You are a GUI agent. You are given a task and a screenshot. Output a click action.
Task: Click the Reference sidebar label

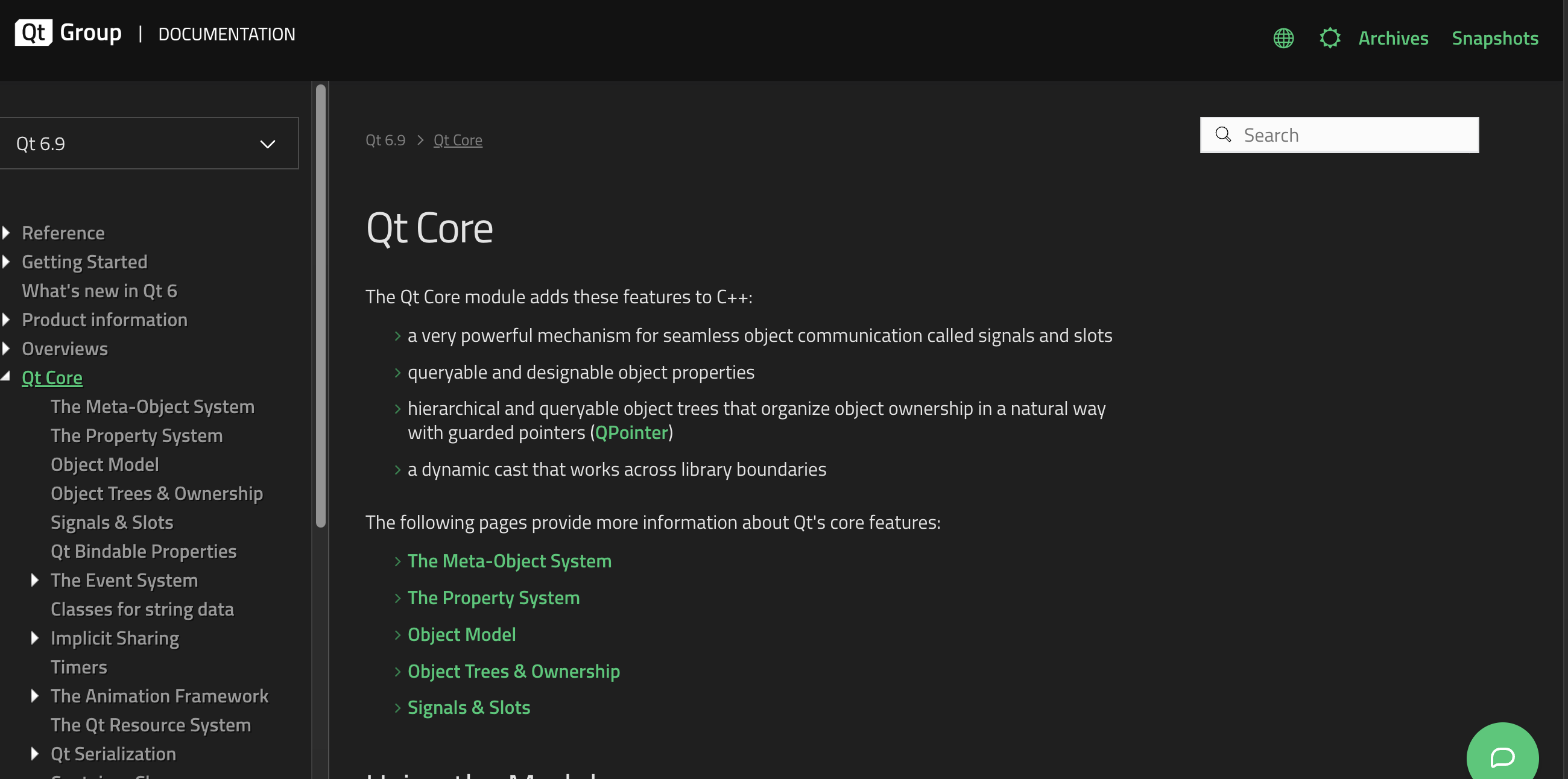[x=63, y=233]
